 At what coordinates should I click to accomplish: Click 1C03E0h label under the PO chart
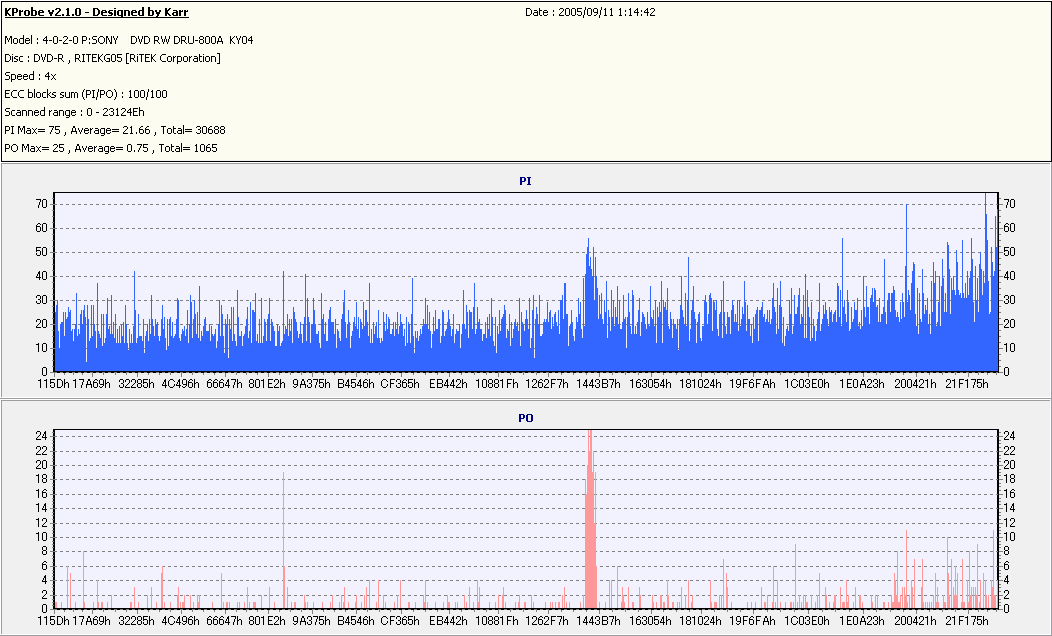click(x=807, y=621)
